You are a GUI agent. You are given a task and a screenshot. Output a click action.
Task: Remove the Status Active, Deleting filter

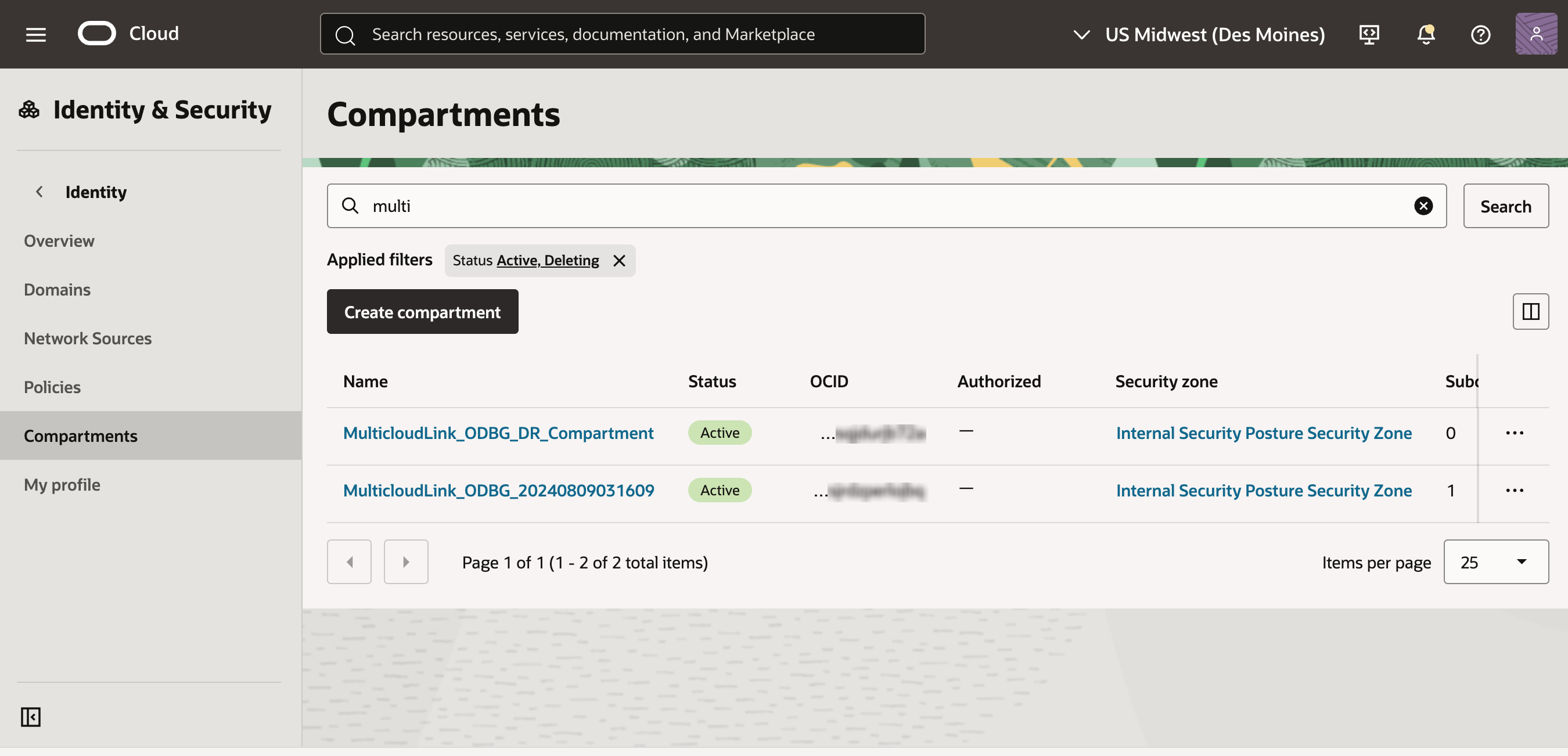point(619,261)
